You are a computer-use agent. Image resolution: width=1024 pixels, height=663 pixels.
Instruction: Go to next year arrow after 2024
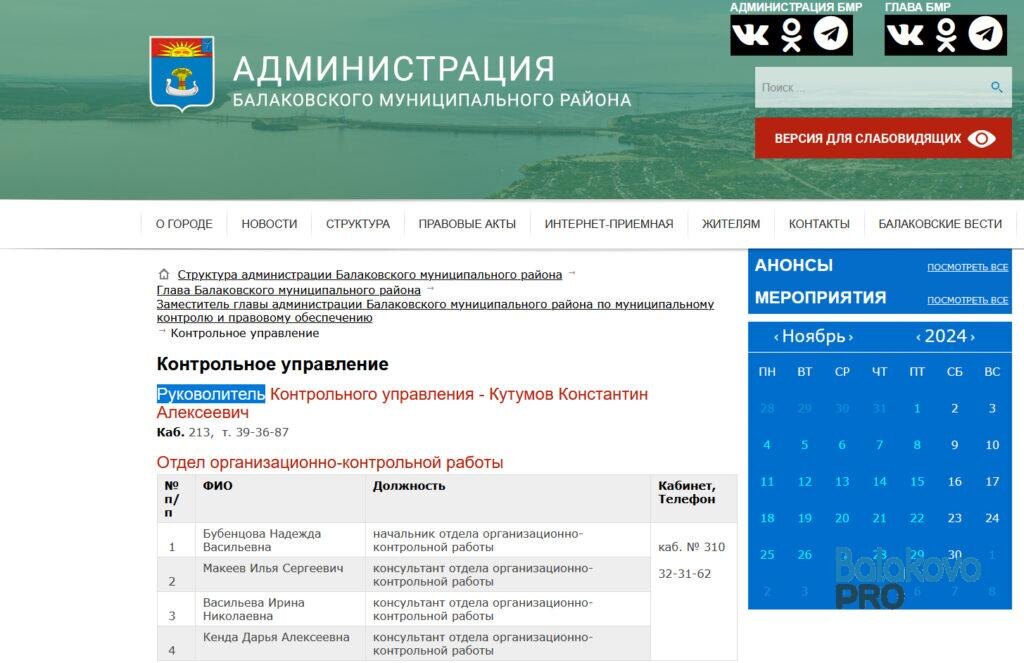(x=972, y=337)
